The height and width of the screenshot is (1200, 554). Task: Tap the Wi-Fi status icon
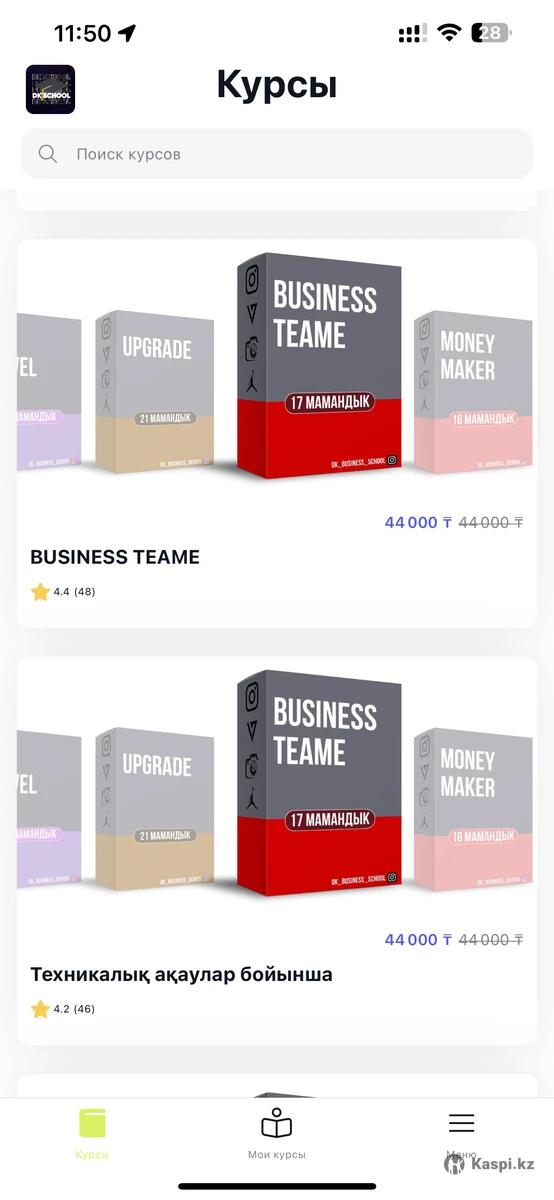(449, 33)
